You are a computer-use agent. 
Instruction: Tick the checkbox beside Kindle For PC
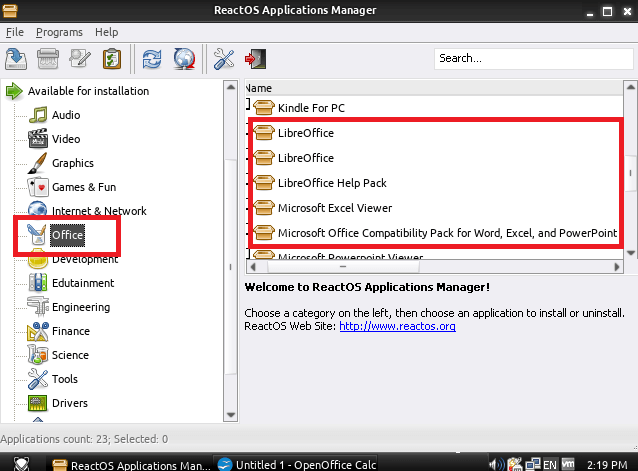[248, 104]
